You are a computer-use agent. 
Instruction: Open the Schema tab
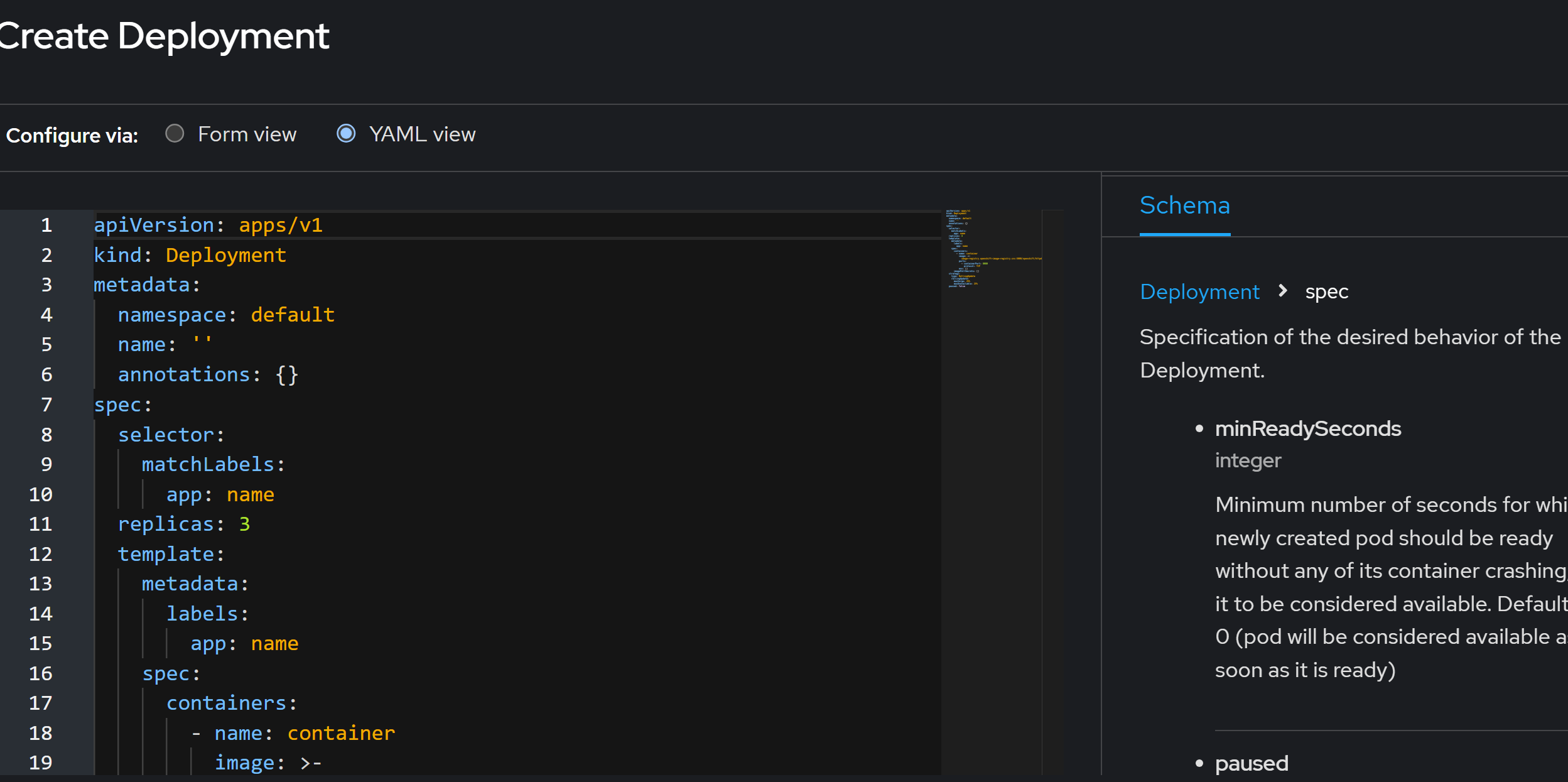(x=1184, y=206)
